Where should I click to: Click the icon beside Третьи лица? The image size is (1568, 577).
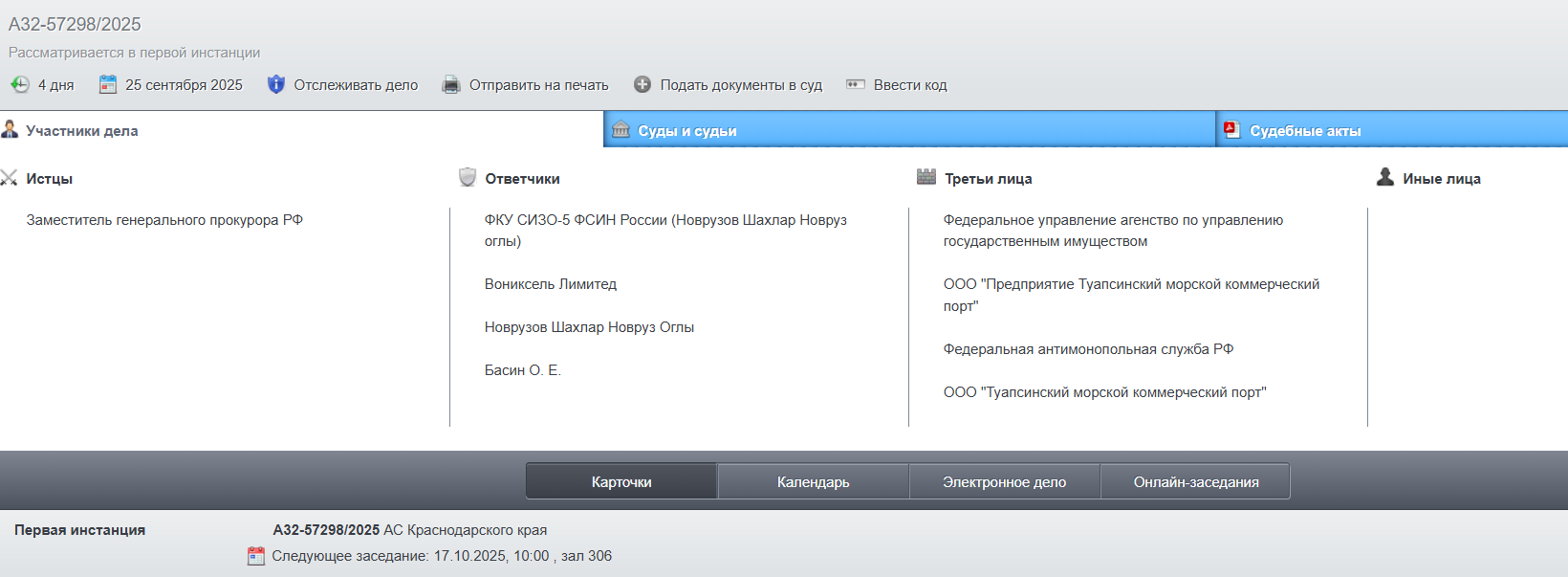[926, 177]
